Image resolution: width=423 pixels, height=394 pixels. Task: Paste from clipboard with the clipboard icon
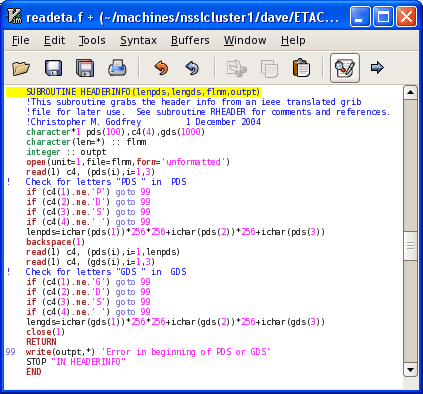[x=301, y=68]
